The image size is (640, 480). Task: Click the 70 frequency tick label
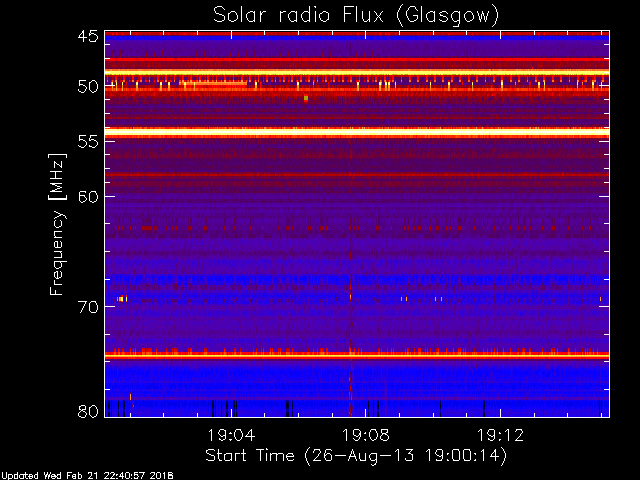(88, 307)
